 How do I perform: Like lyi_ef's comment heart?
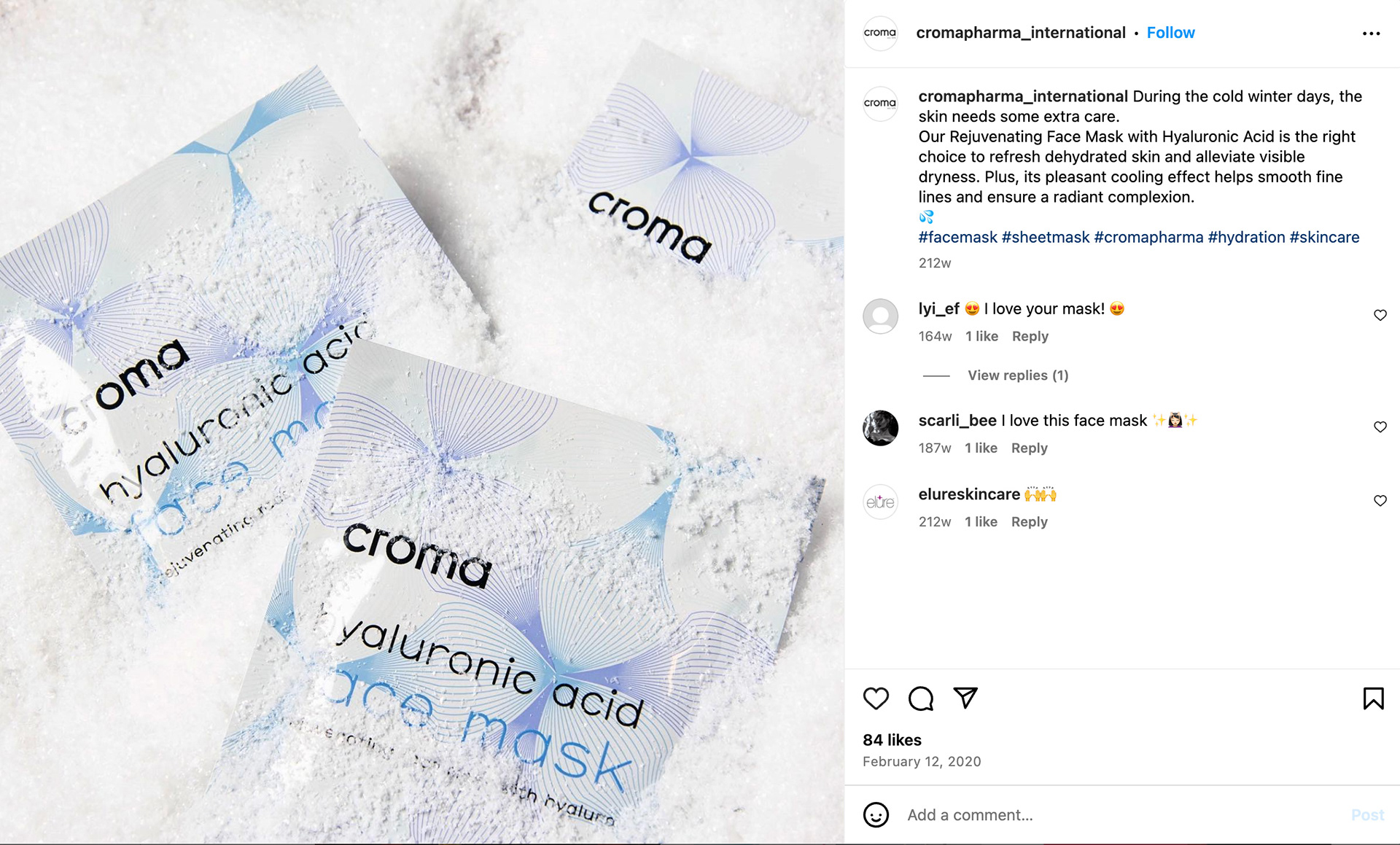click(1380, 315)
